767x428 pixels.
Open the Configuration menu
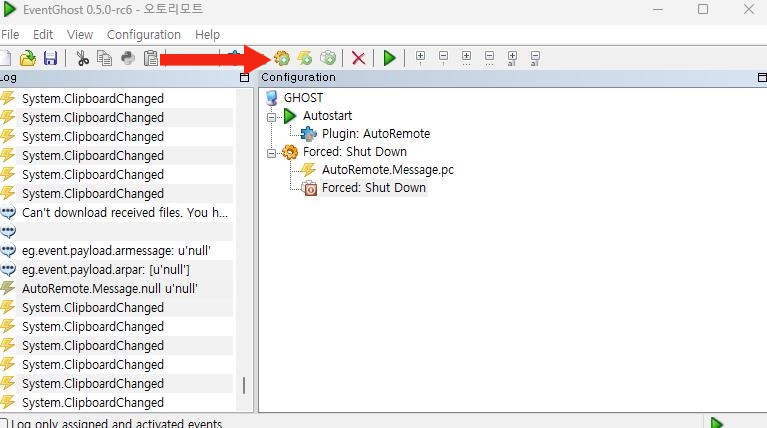tap(143, 34)
